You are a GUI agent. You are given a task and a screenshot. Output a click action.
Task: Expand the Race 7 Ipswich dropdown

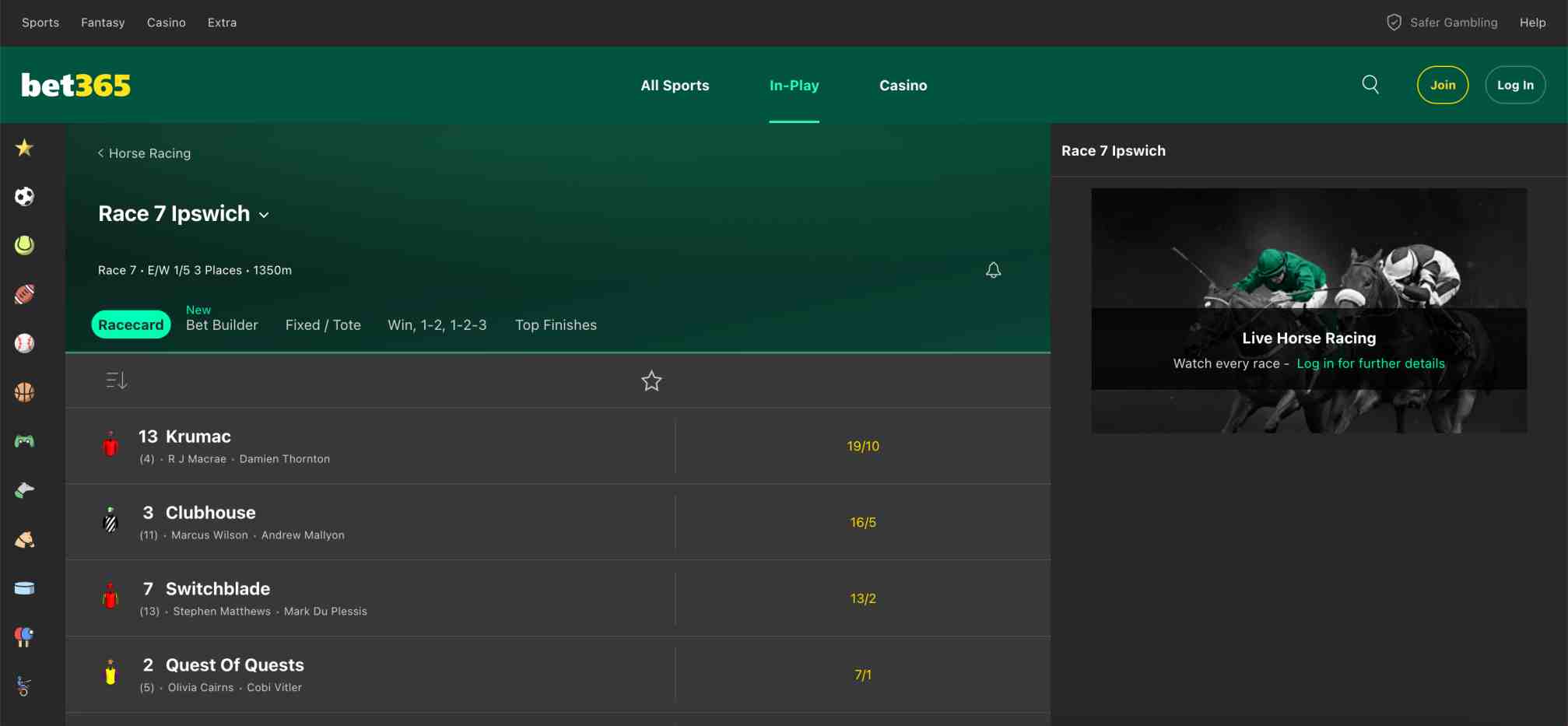click(x=264, y=215)
